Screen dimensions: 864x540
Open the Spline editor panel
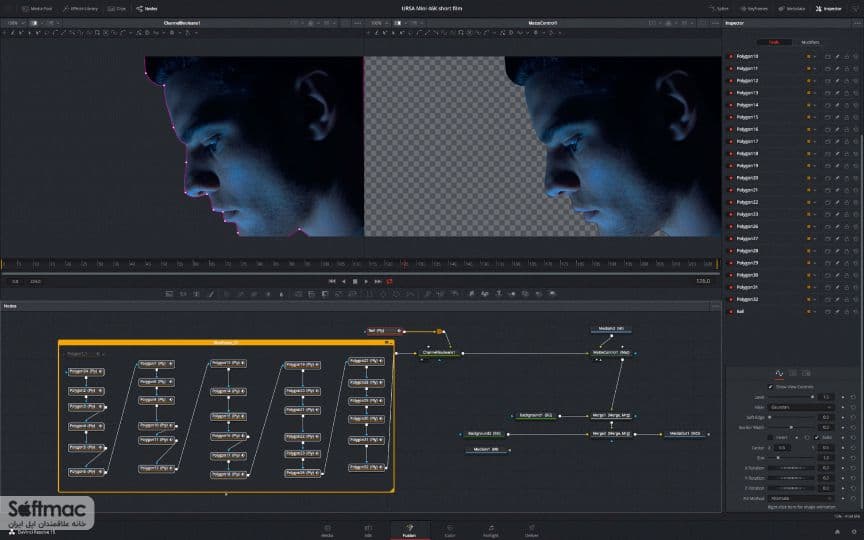point(719,9)
